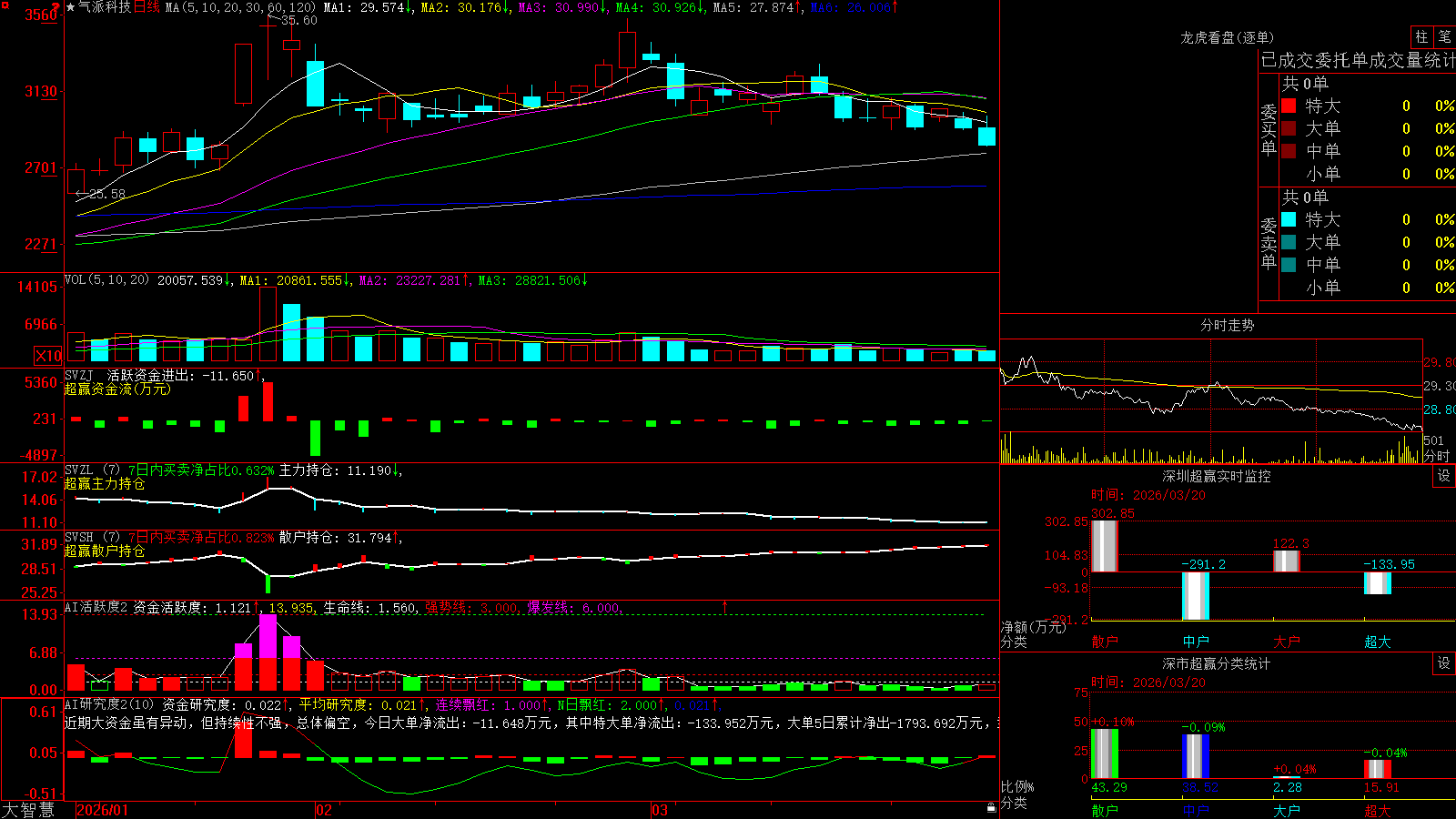
Task: Click the 25.58 low price label
Action: (107, 194)
